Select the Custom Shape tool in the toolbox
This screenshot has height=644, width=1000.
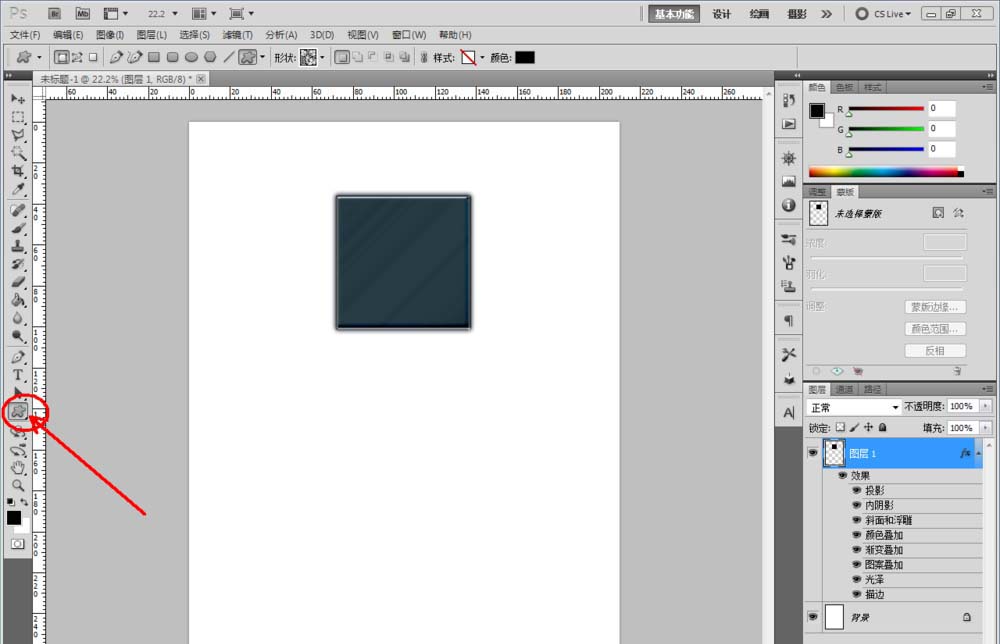pos(19,410)
